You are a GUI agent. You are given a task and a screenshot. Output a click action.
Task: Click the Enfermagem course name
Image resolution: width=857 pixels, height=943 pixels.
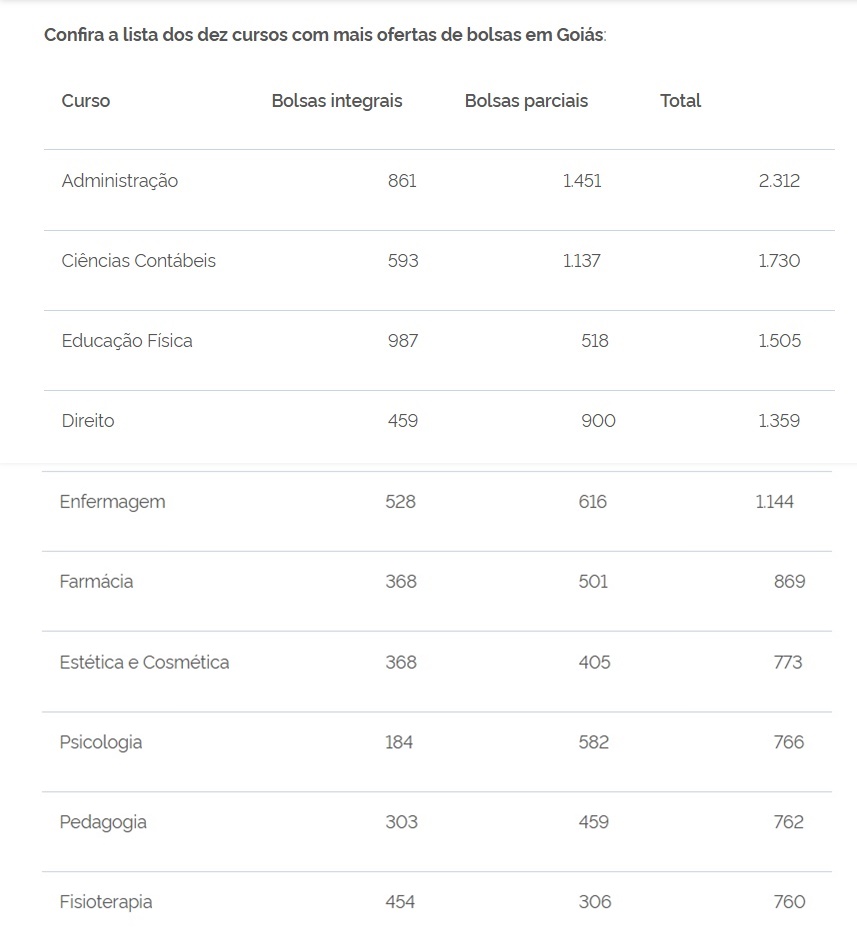pyautogui.click(x=112, y=502)
